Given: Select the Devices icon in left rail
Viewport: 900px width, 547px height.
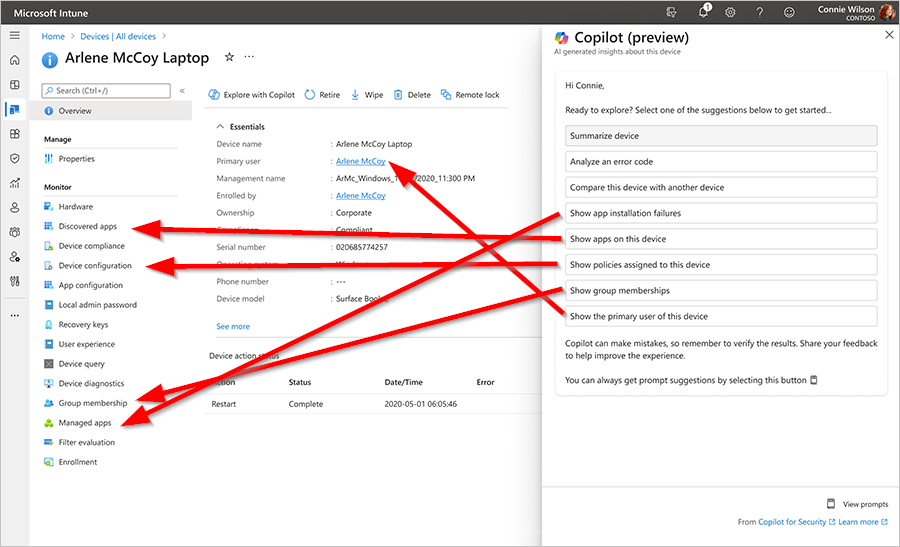Looking at the screenshot, I should tap(15, 109).
